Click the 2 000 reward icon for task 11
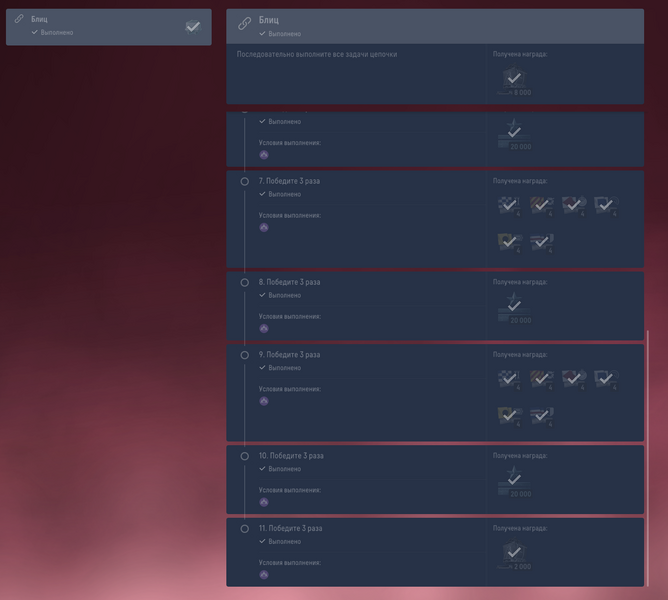The width and height of the screenshot is (668, 600). coord(514,555)
